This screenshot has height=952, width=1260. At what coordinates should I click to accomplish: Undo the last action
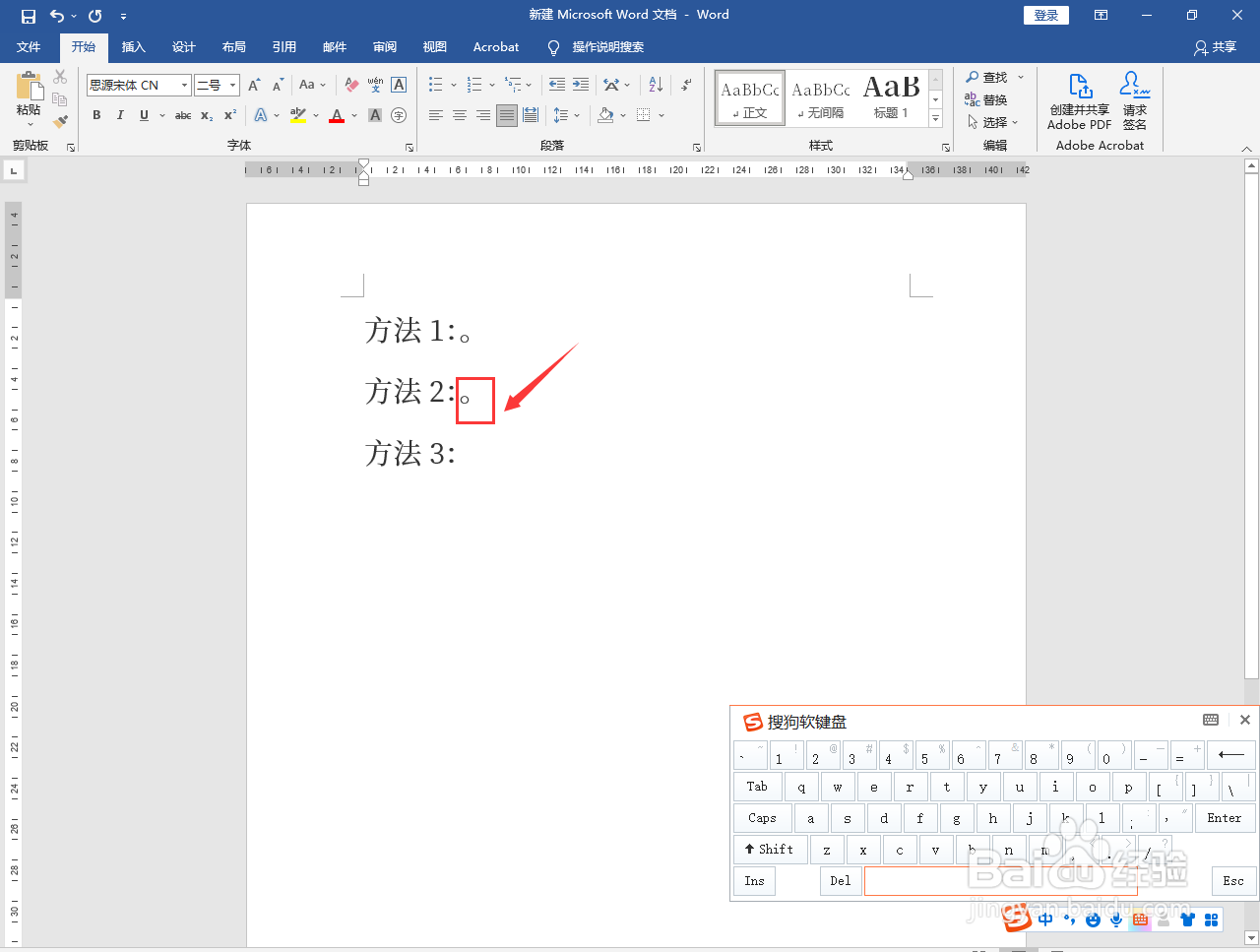pos(57,16)
